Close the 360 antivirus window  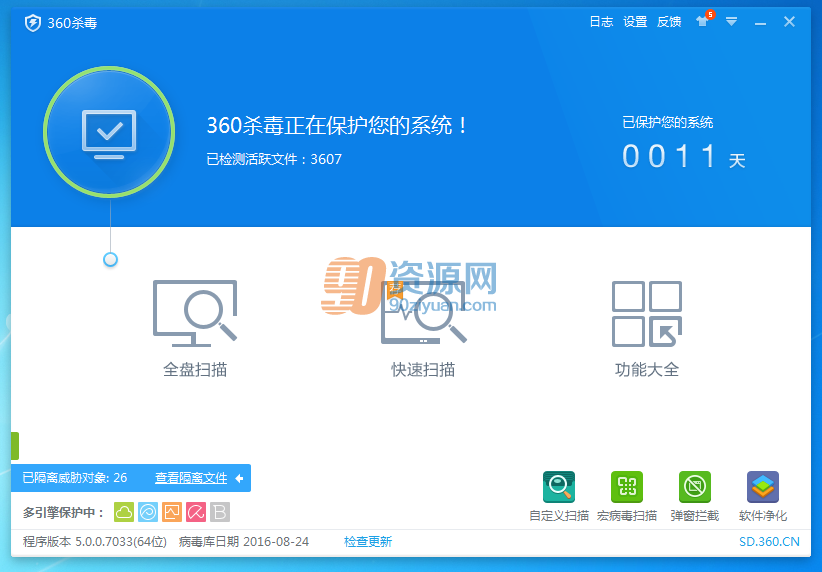[789, 21]
